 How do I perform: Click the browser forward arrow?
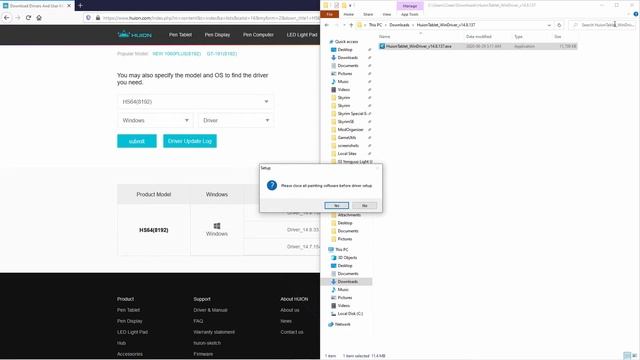pyautogui.click(x=18, y=18)
